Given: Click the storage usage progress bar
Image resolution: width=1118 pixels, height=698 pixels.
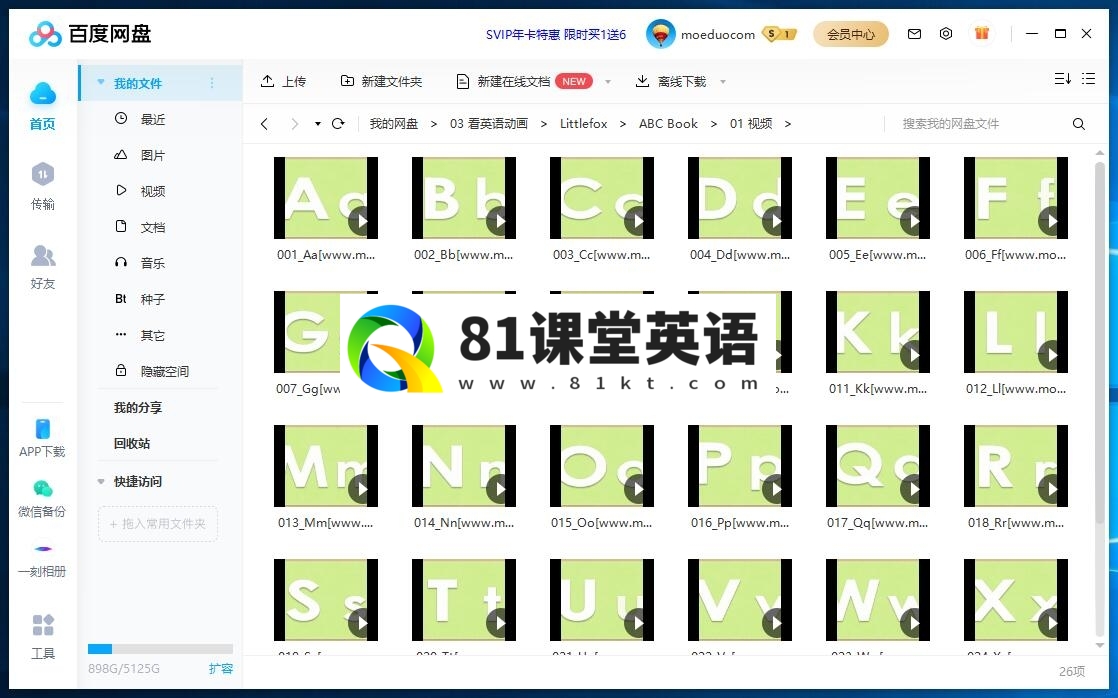Looking at the screenshot, I should (x=160, y=649).
